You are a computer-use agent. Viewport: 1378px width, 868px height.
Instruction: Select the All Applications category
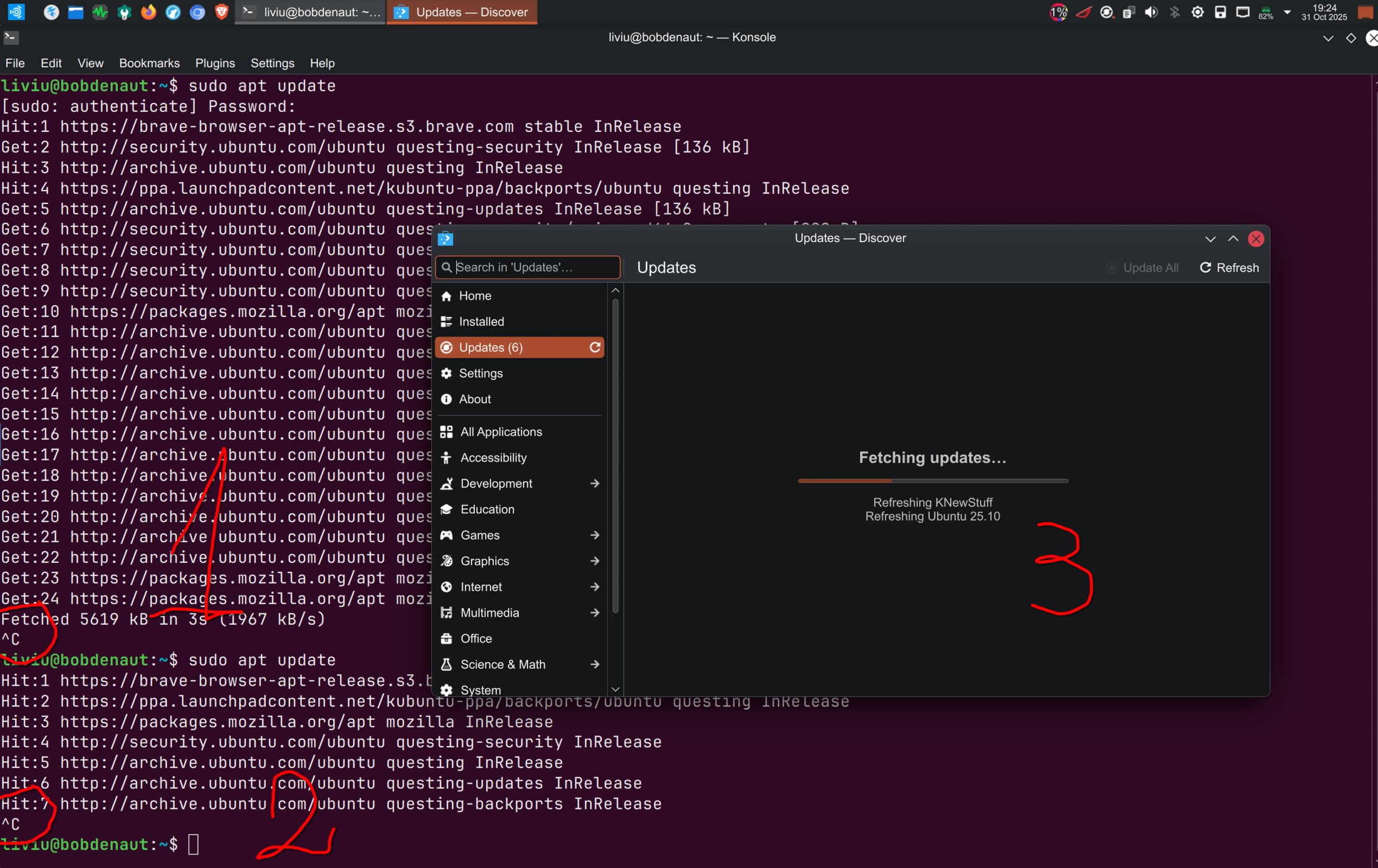coord(501,432)
